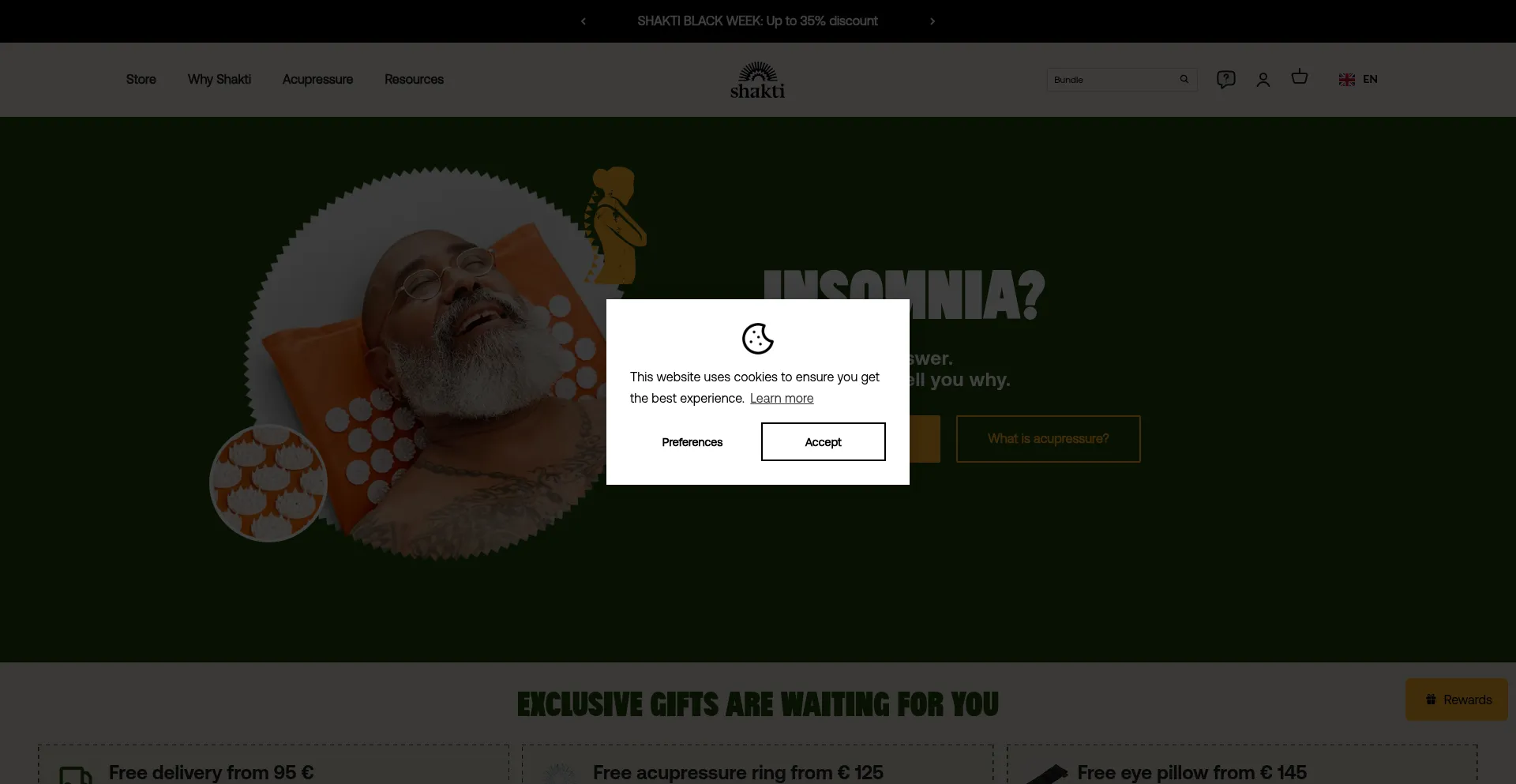Follow the Learn more link
The height and width of the screenshot is (784, 1516).
782,398
